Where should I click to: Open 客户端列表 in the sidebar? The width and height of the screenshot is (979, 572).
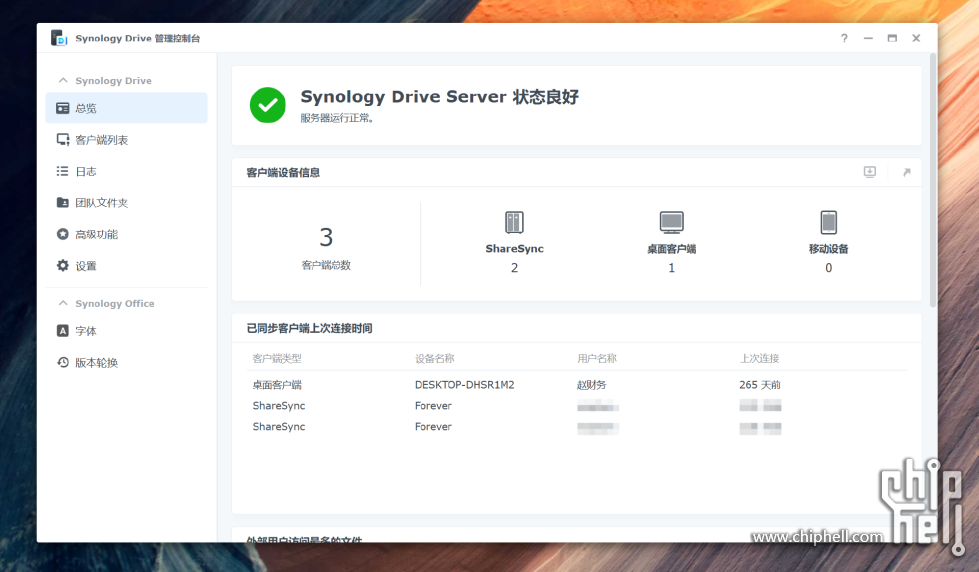click(126, 140)
